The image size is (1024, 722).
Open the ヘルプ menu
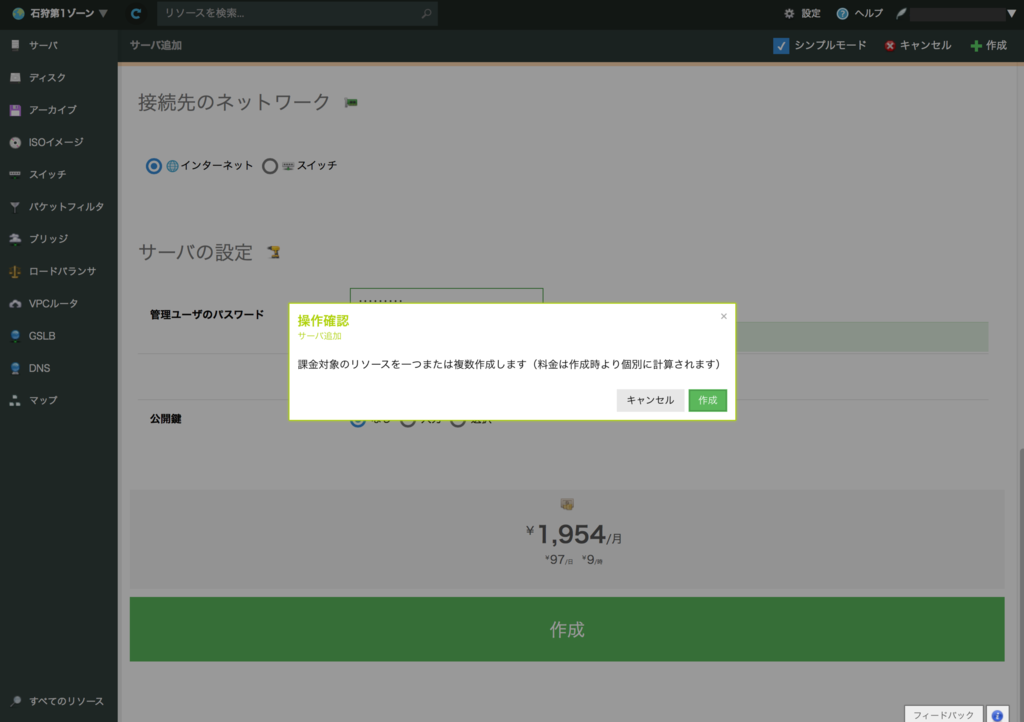click(864, 13)
